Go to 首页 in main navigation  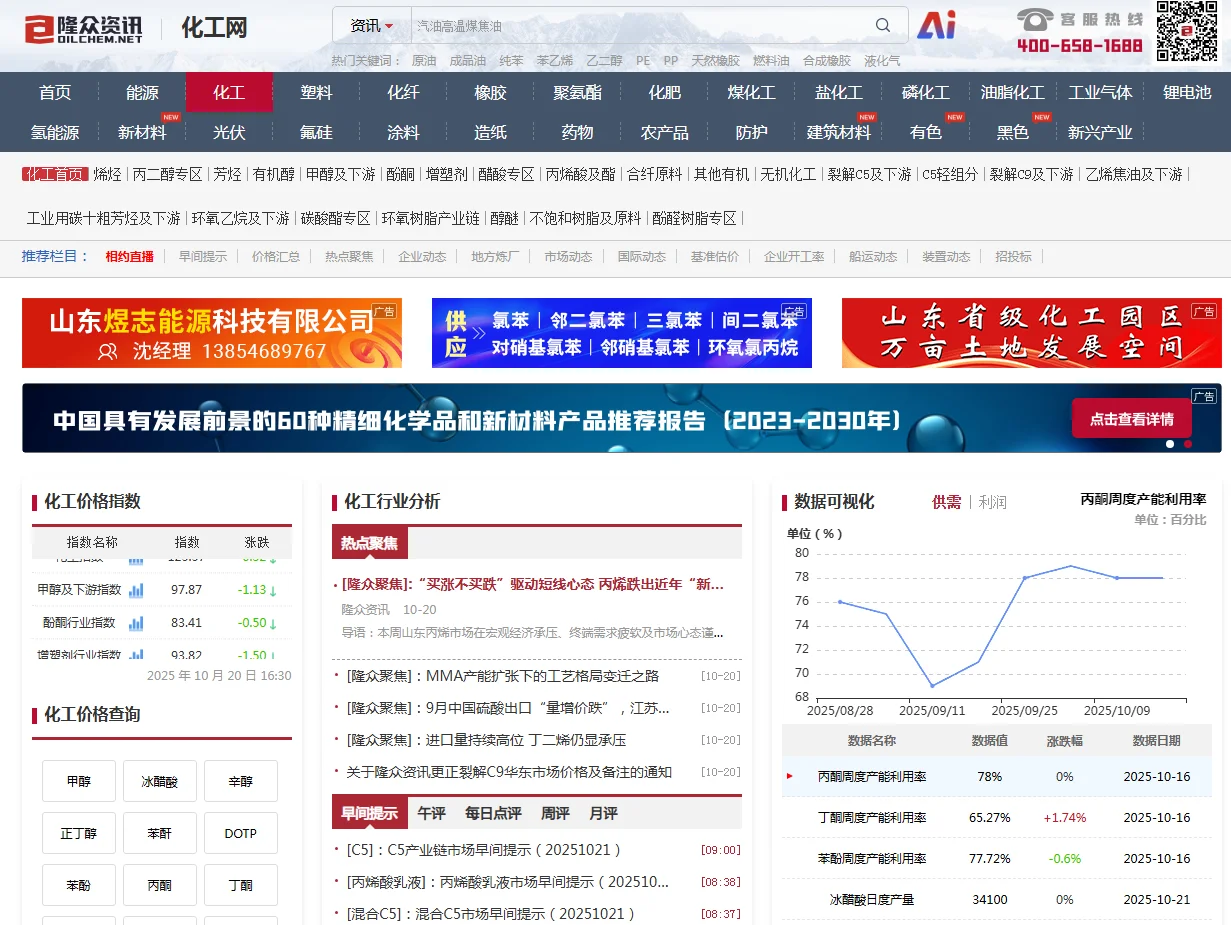pyautogui.click(x=55, y=92)
